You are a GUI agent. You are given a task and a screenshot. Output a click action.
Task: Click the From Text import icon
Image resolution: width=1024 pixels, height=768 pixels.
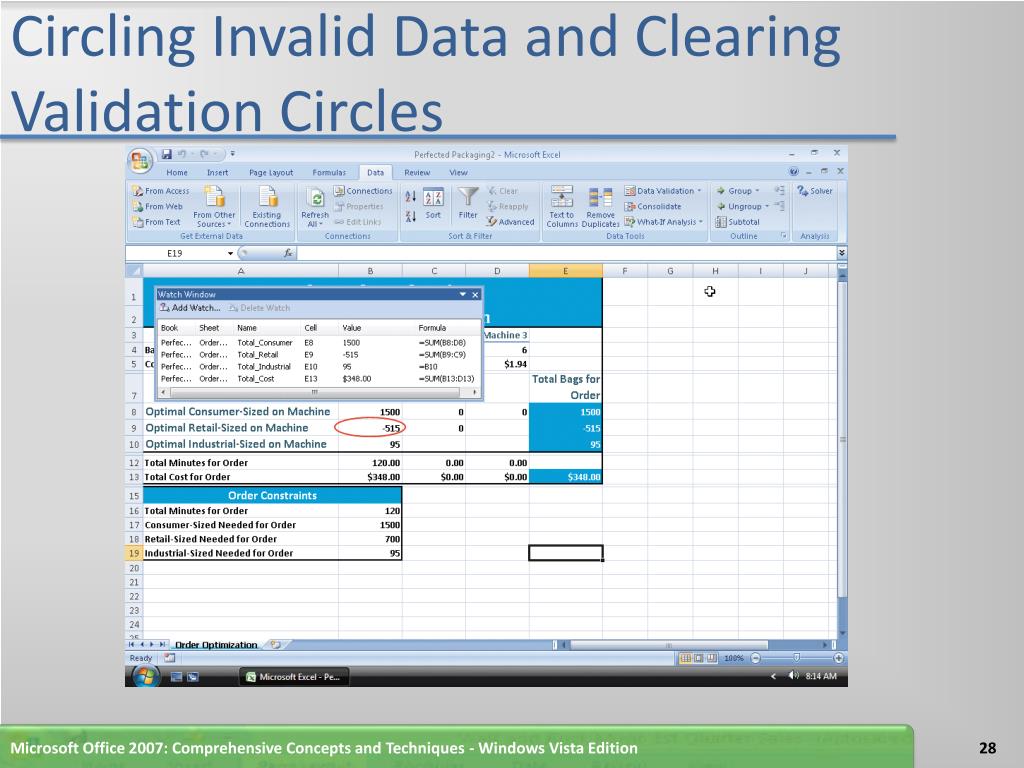click(x=157, y=222)
